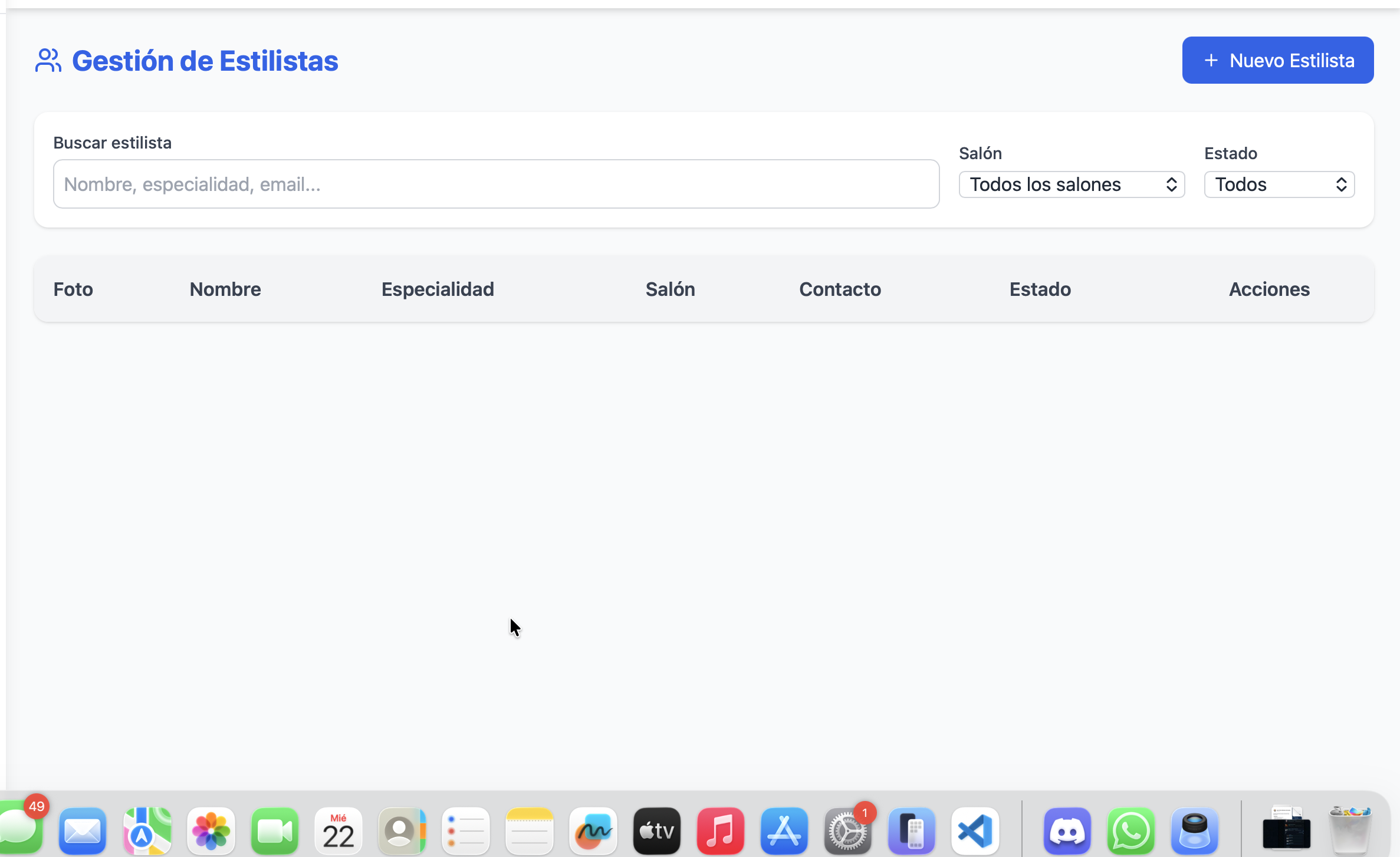
Task: Open WhatsApp from the dock
Action: [x=1130, y=831]
